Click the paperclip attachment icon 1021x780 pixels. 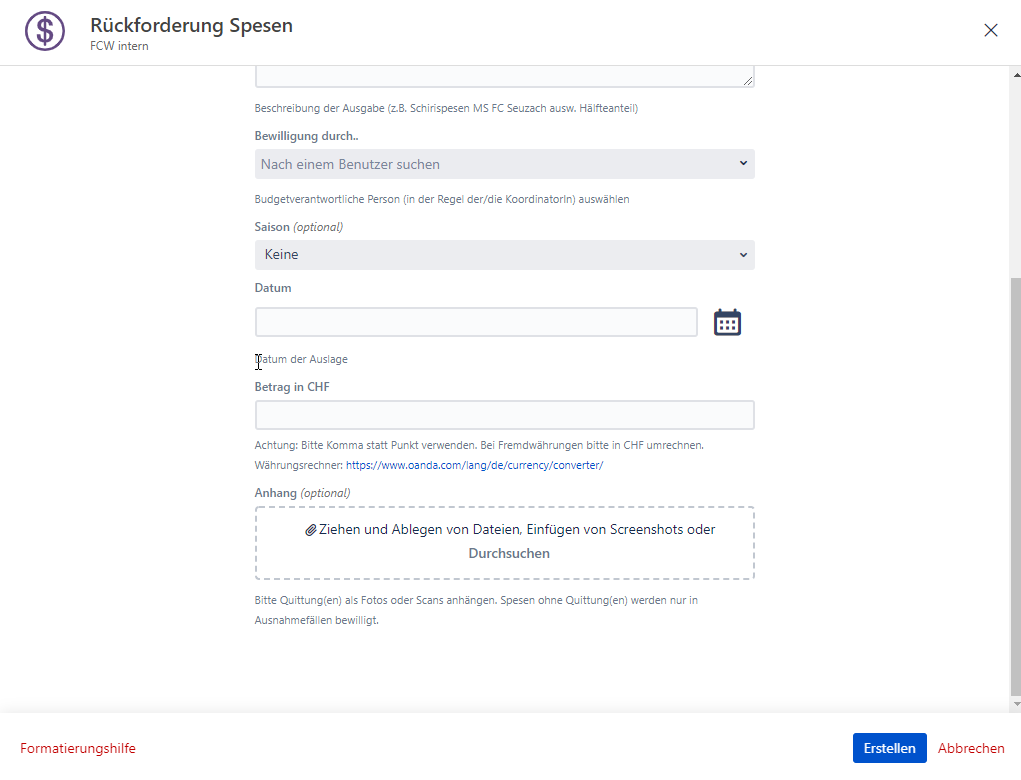311,530
